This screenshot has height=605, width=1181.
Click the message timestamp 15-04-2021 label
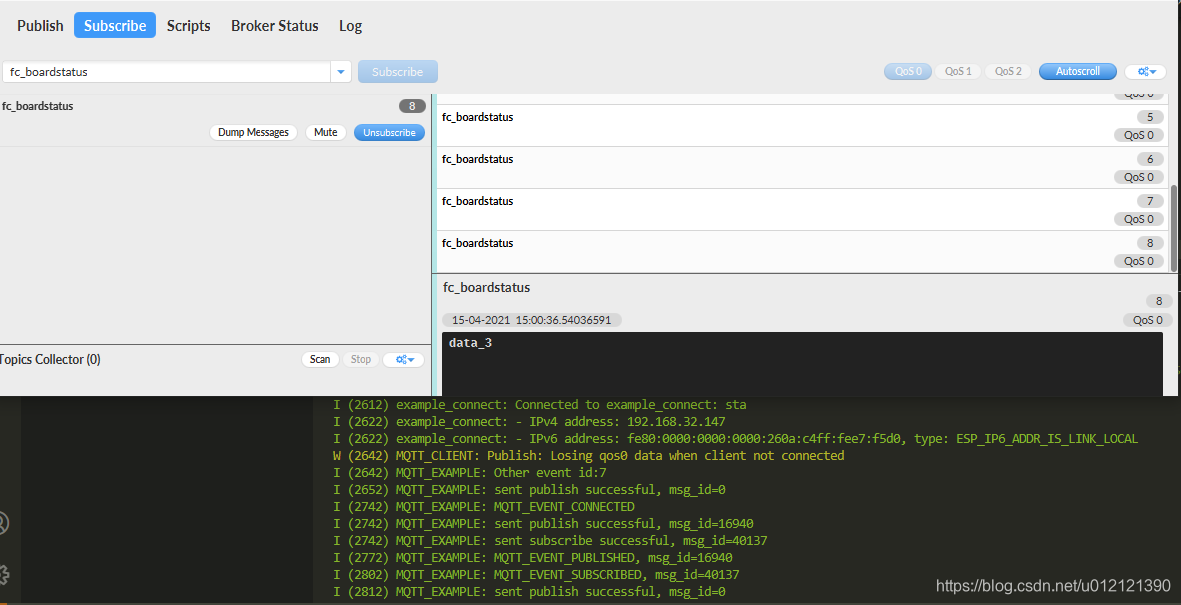(531, 320)
